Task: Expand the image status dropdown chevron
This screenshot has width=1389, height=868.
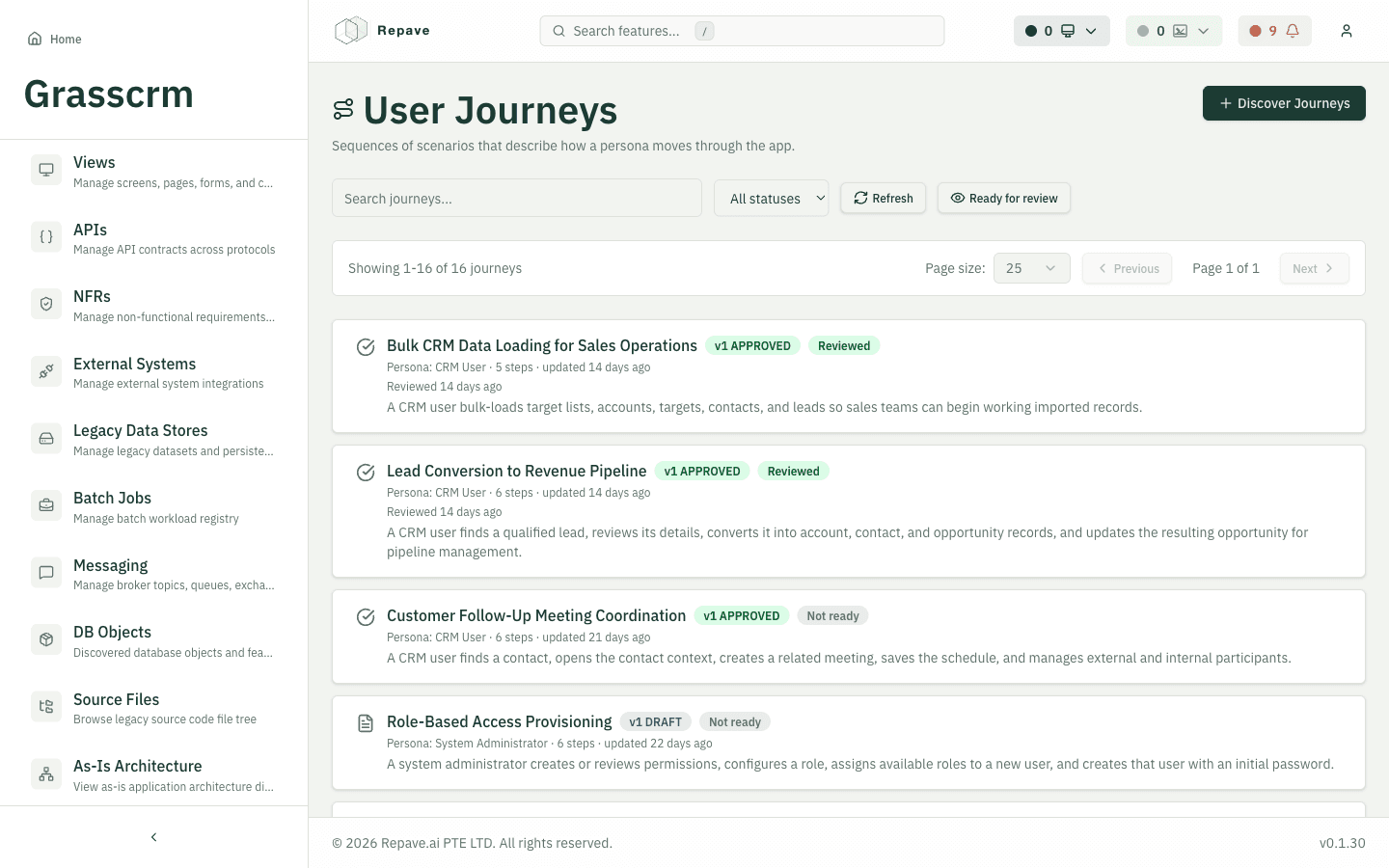Action: [1203, 31]
